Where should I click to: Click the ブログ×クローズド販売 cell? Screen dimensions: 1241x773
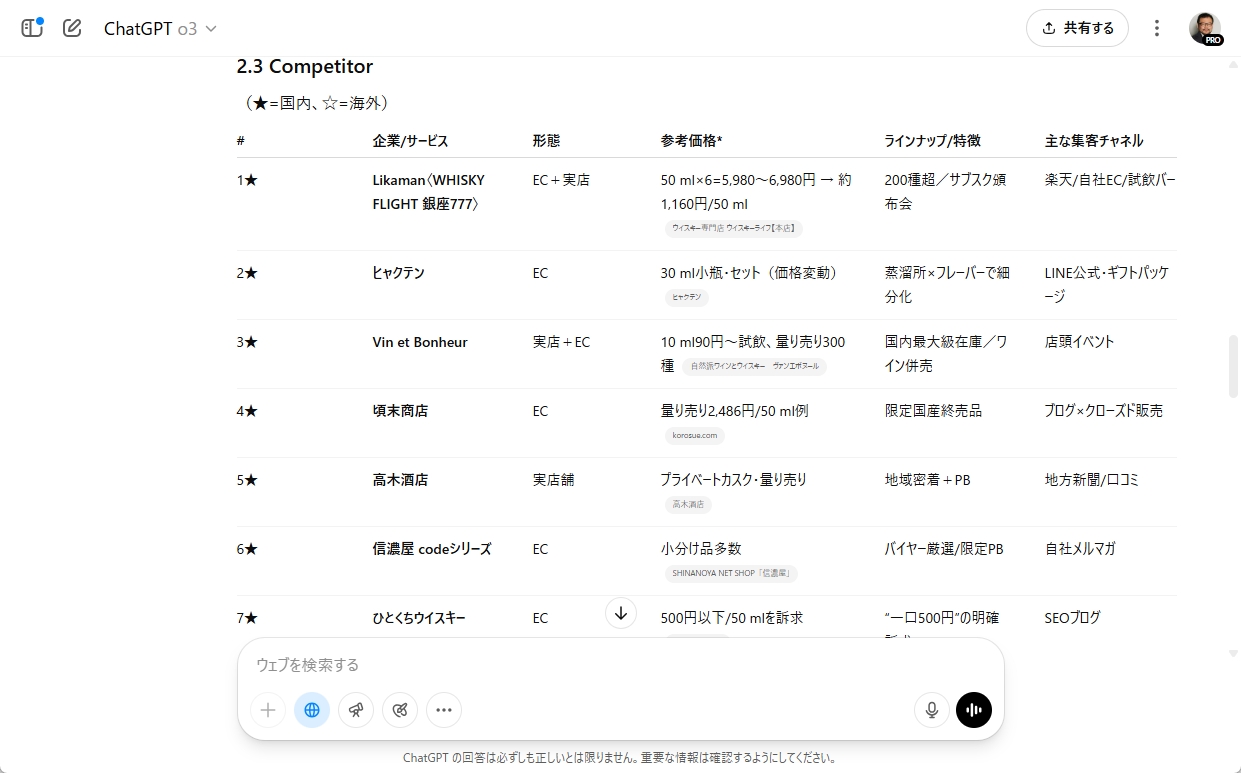click(1104, 411)
